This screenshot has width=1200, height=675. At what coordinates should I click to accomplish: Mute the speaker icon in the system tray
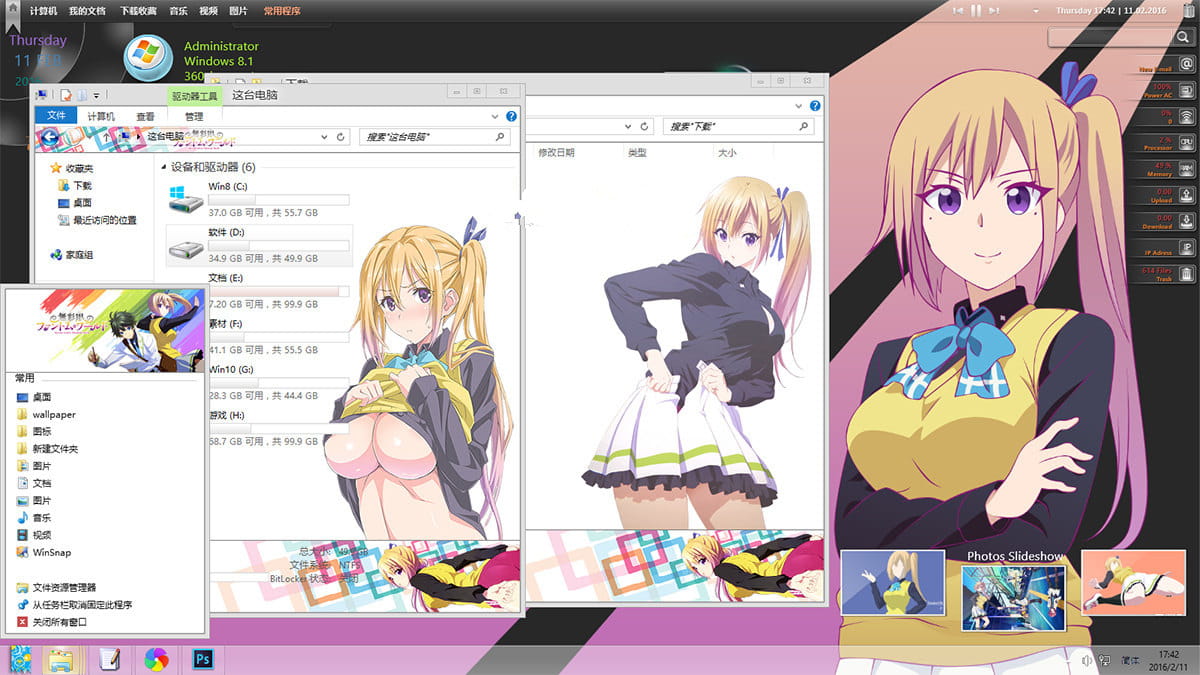(x=1087, y=659)
